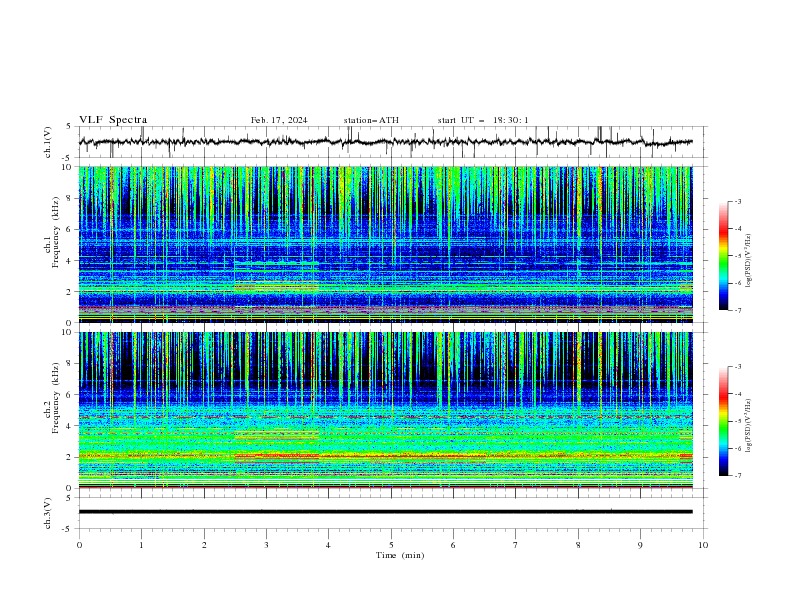Click time axis tick label "0"
This screenshot has width=792, height=612.
[79, 545]
